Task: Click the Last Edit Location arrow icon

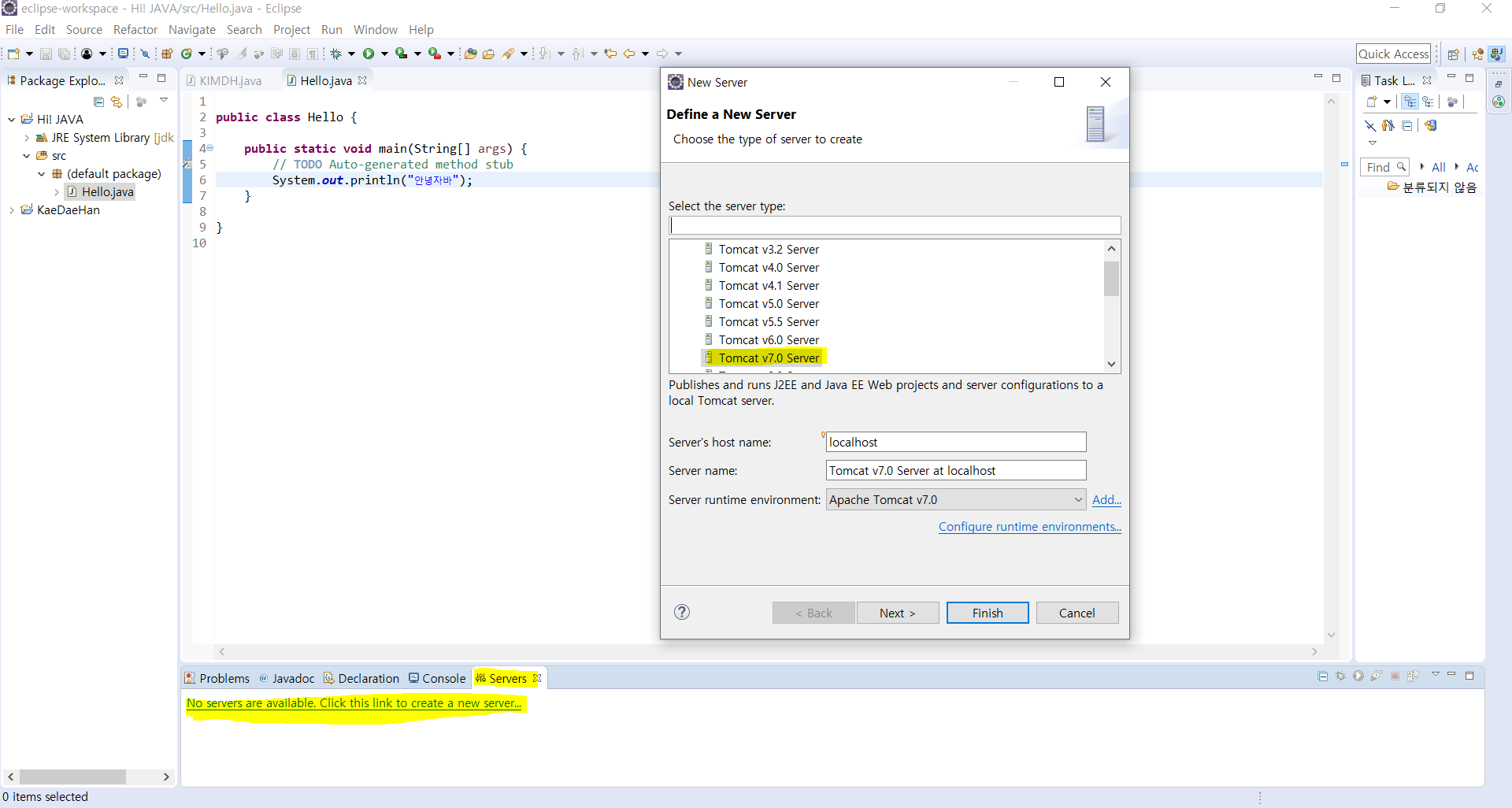Action: (x=610, y=54)
